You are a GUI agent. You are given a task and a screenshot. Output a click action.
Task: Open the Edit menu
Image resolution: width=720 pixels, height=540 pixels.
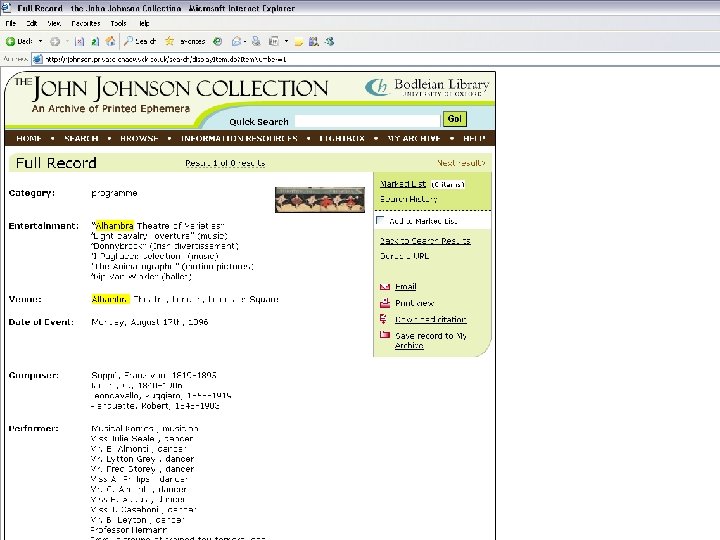coord(32,23)
